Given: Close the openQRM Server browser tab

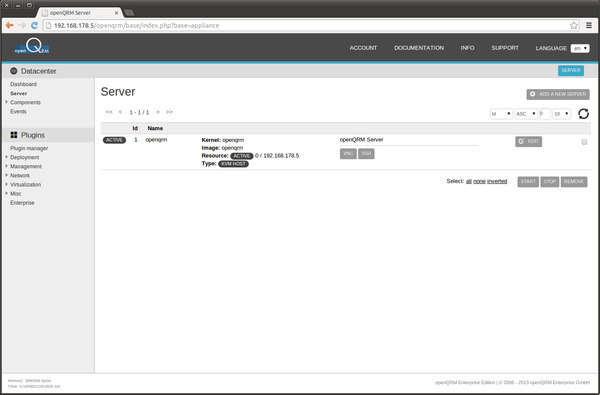Looking at the screenshot, I should point(117,13).
